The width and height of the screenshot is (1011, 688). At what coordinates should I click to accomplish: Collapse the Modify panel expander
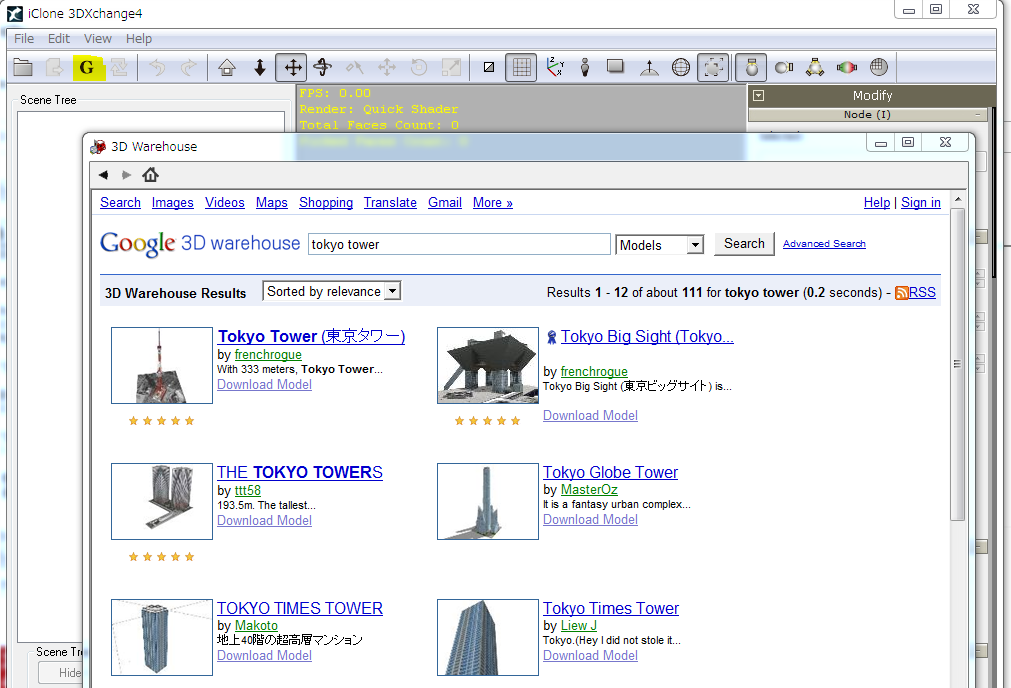coord(759,95)
